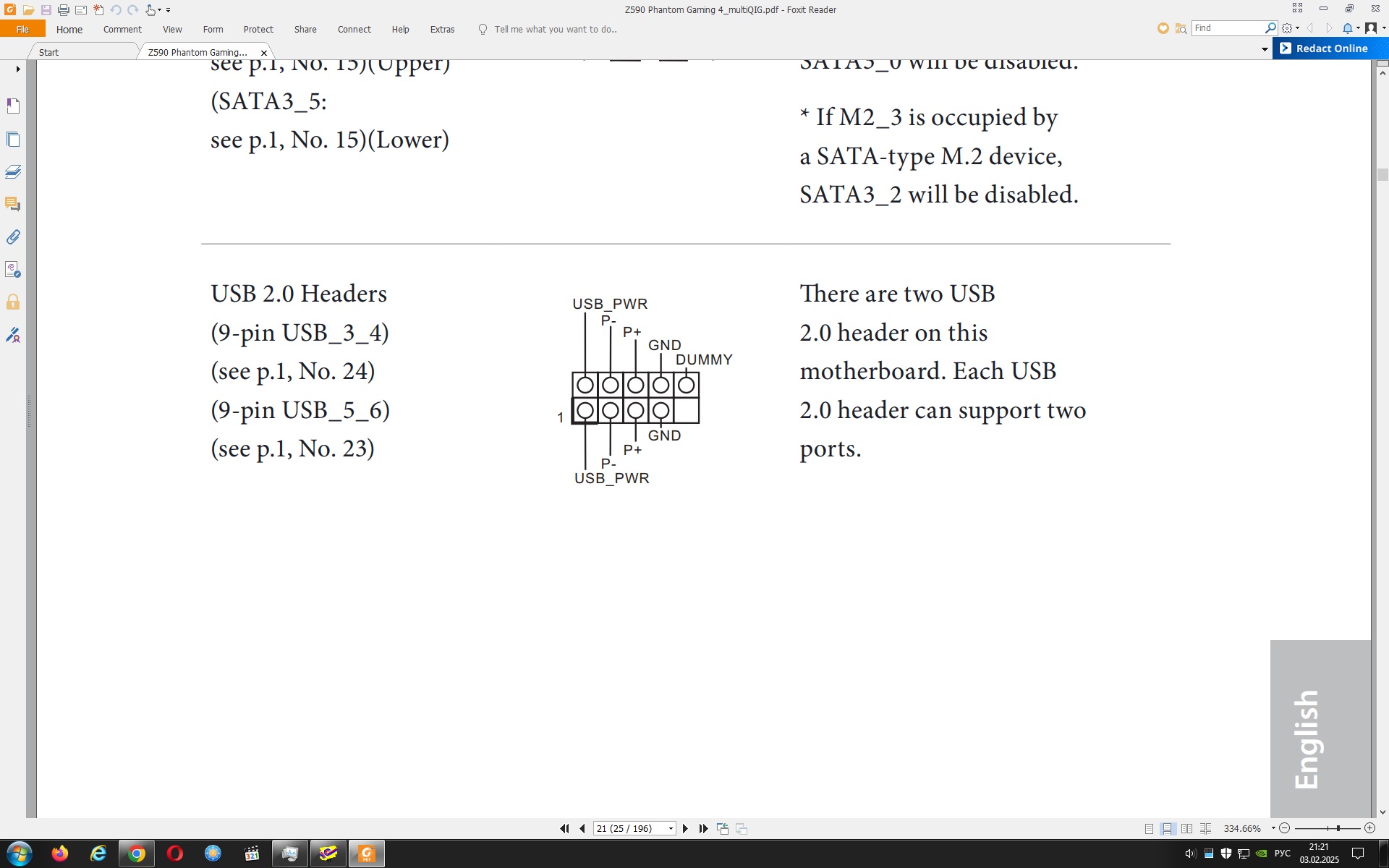Screen dimensions: 1389x868
Task: Go to the last page
Action: pos(703,828)
